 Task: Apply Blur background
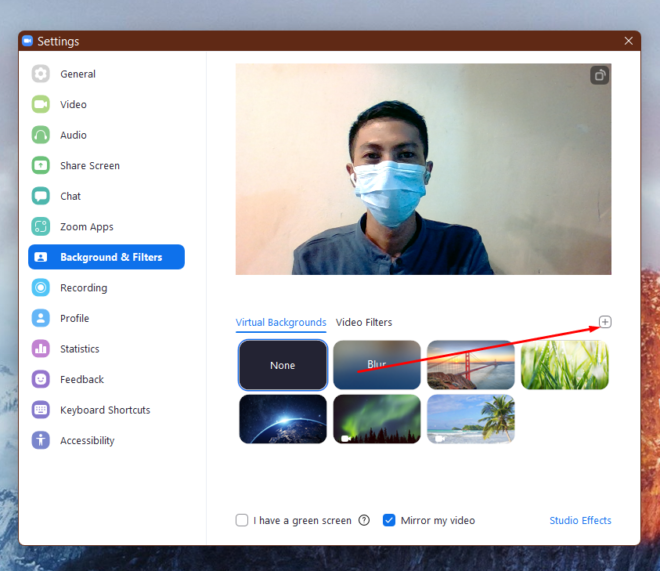(x=377, y=365)
